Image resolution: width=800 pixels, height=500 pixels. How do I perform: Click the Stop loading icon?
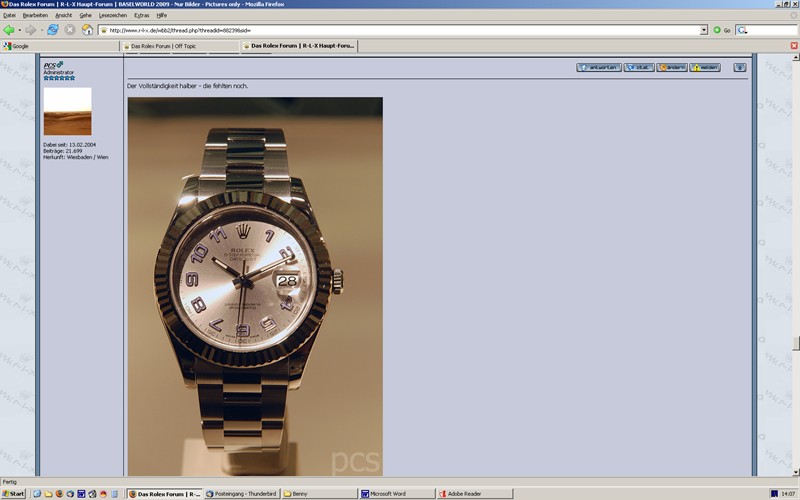(70, 30)
